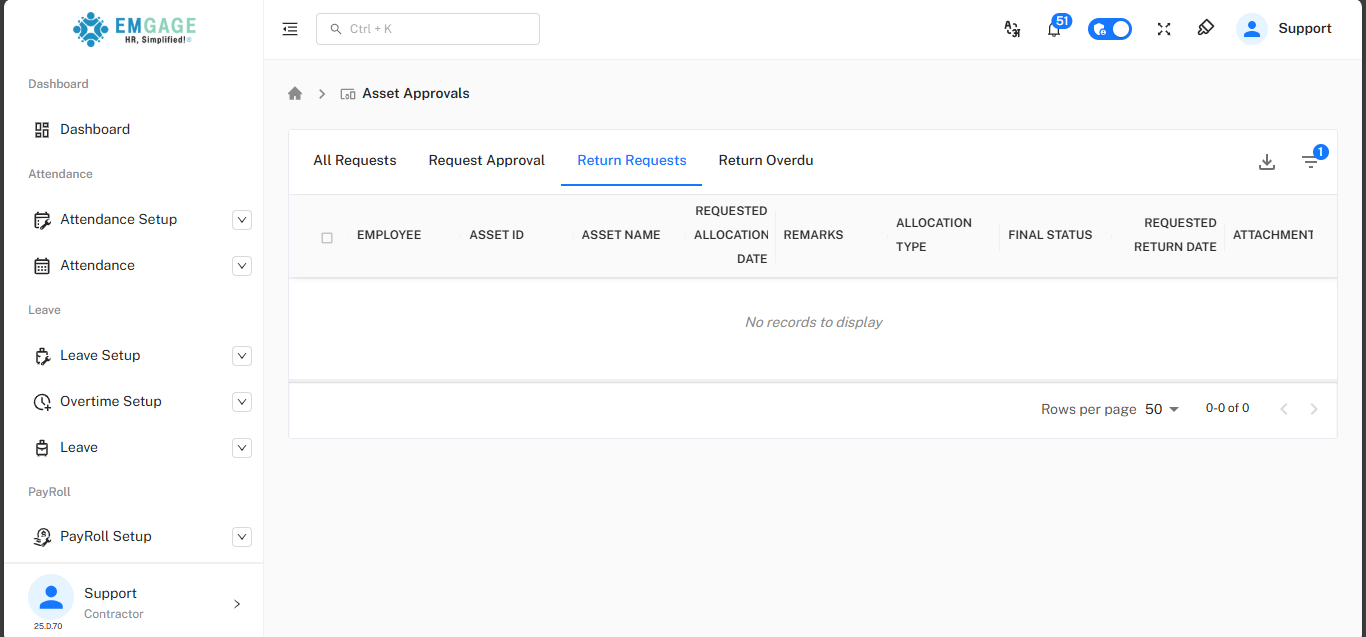The height and width of the screenshot is (637, 1366).
Task: Expand the Leave Setup submenu
Action: click(241, 356)
